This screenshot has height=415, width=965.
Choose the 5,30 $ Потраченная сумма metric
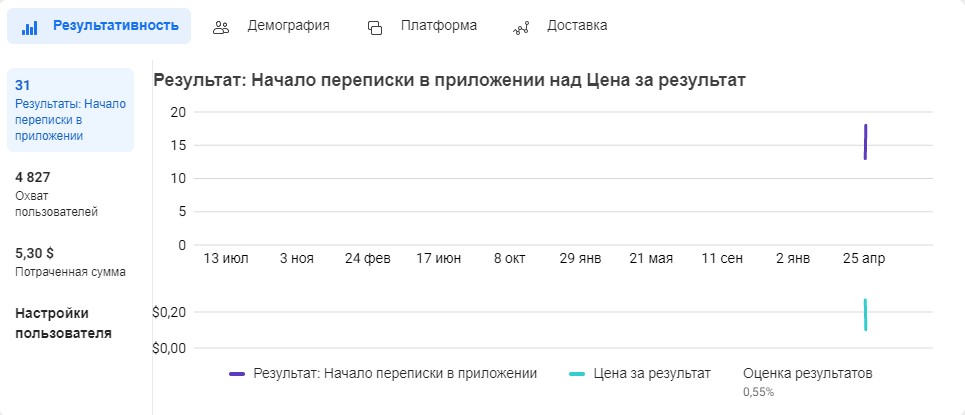70,262
